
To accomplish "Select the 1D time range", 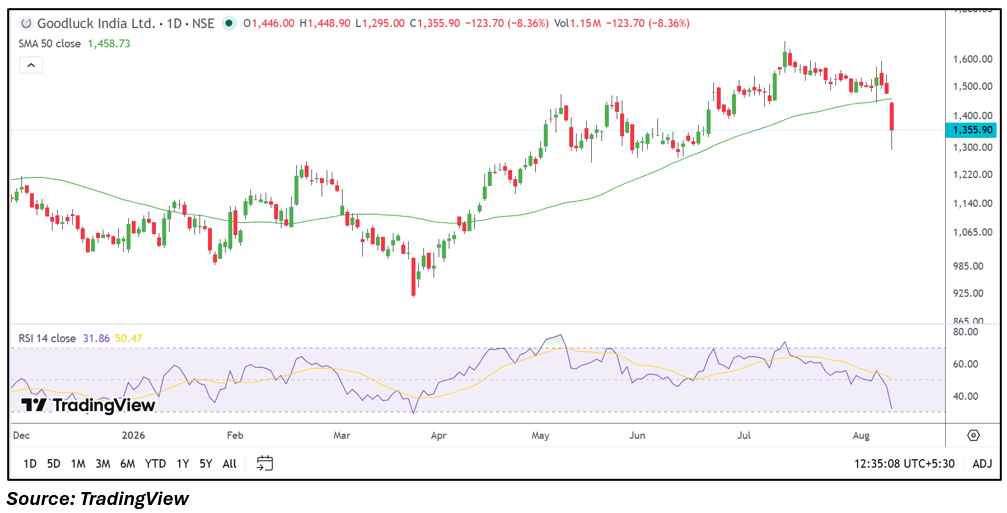I will pyautogui.click(x=30, y=464).
